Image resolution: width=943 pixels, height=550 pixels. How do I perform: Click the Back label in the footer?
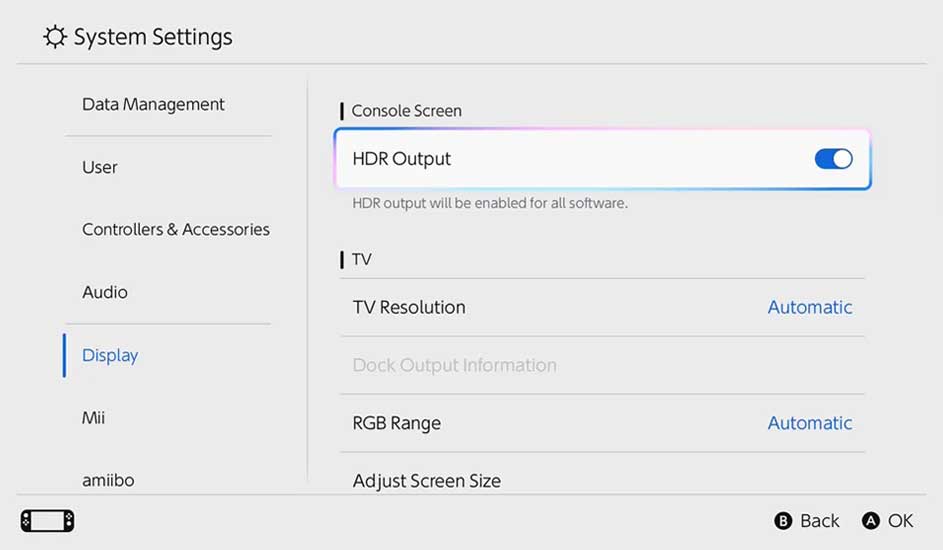tap(819, 521)
